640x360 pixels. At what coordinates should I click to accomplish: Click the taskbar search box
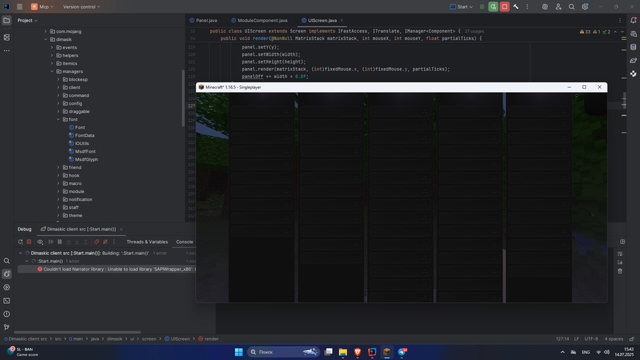coord(283,352)
